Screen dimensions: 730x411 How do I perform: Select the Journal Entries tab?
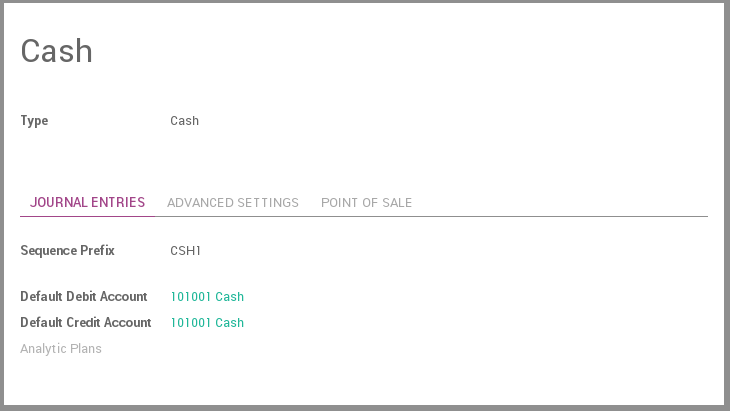87,202
